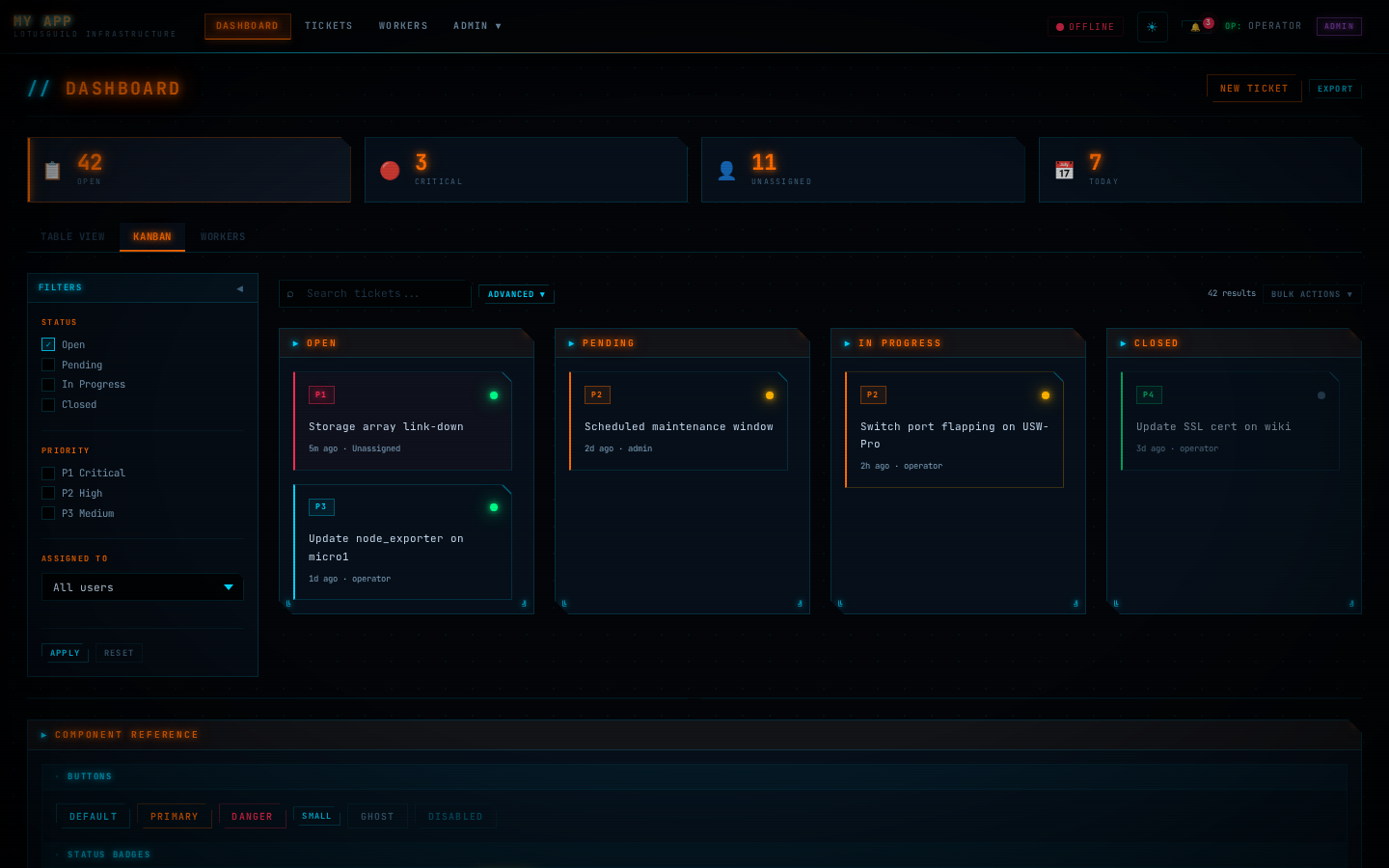
Task: Click the P1 priority badge on Storage card
Action: coord(321,394)
